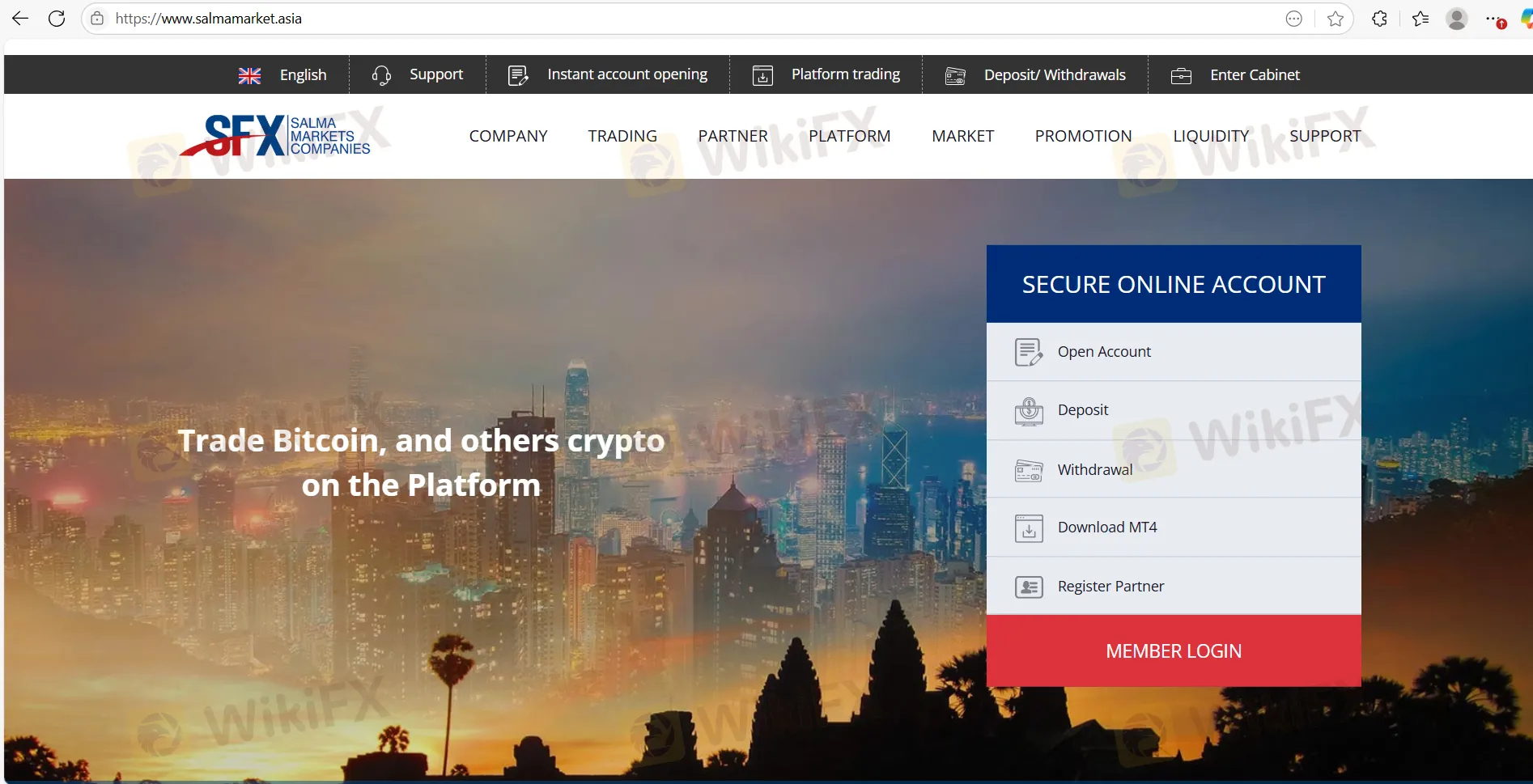Open the PARTNER menu

coord(733,136)
